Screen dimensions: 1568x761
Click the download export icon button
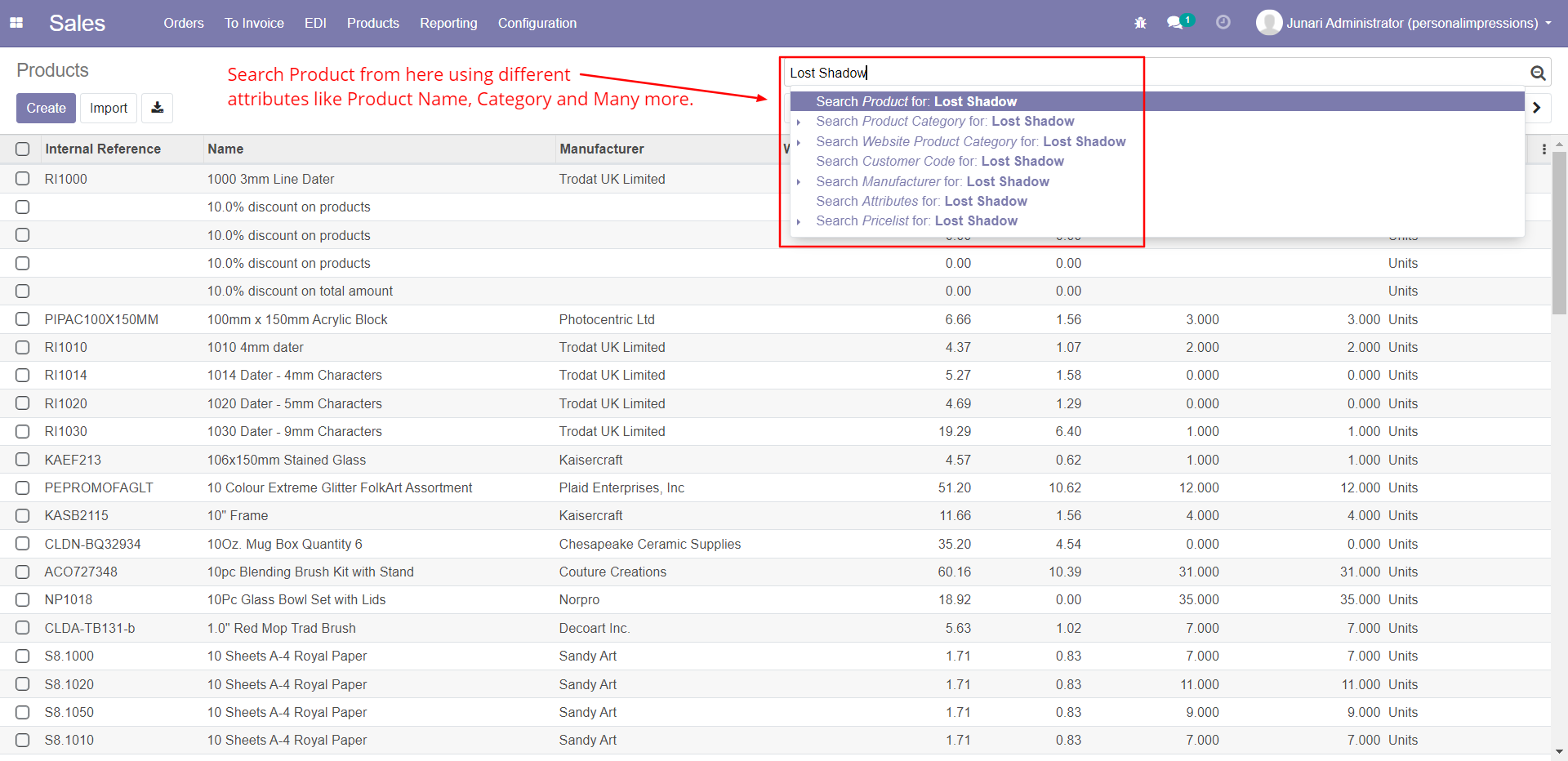(x=157, y=108)
